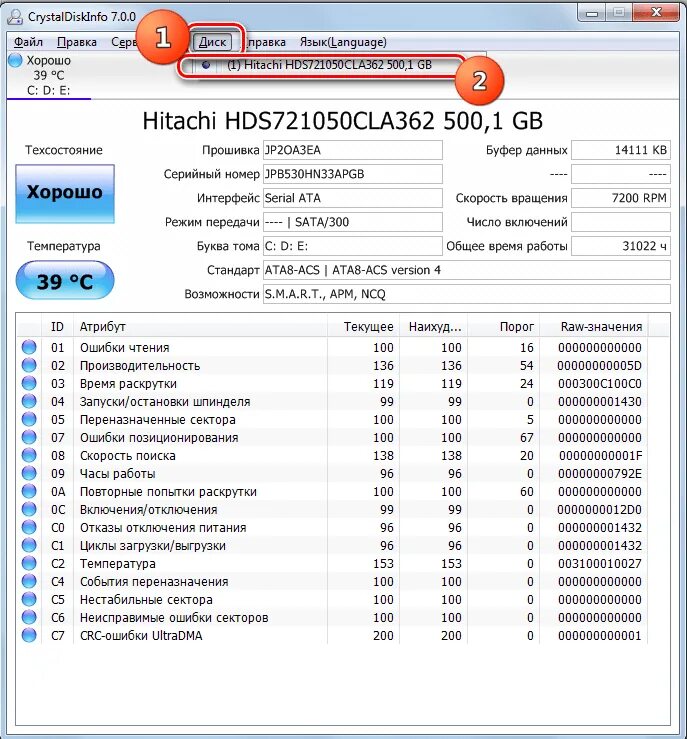This screenshot has height=739, width=687.
Task: Click the serial number field JPB530HN33APGB
Action: click(352, 174)
